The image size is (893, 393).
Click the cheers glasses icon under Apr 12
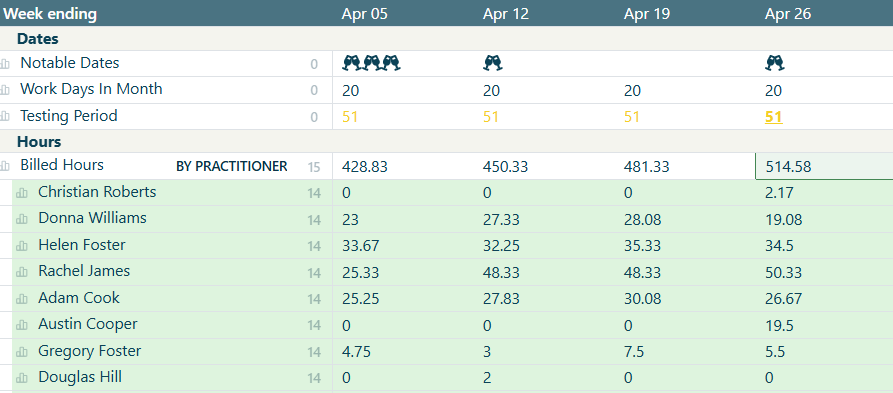coord(493,63)
